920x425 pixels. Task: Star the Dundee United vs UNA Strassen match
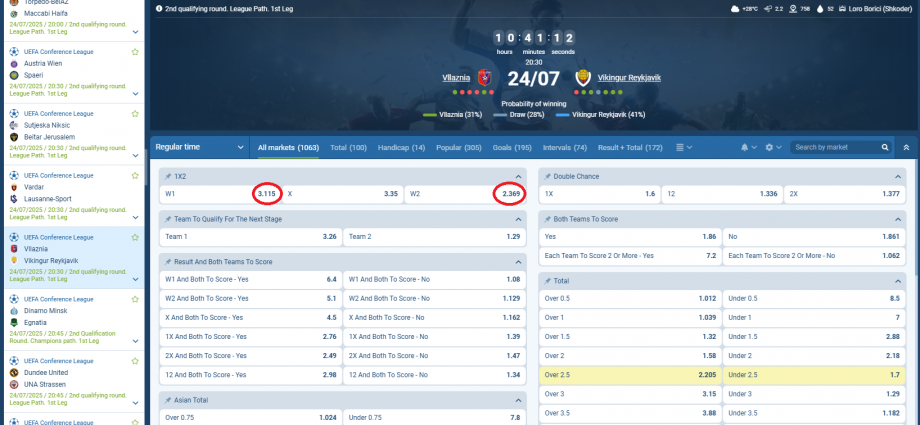[x=135, y=361]
